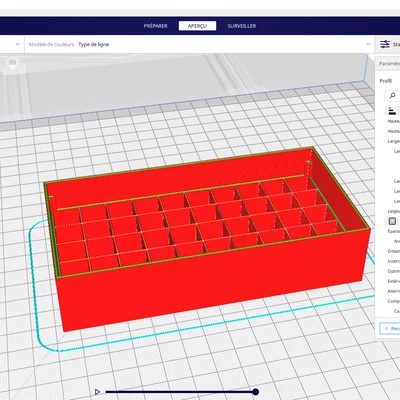Expand the layer-height quality category icon

[392, 111]
